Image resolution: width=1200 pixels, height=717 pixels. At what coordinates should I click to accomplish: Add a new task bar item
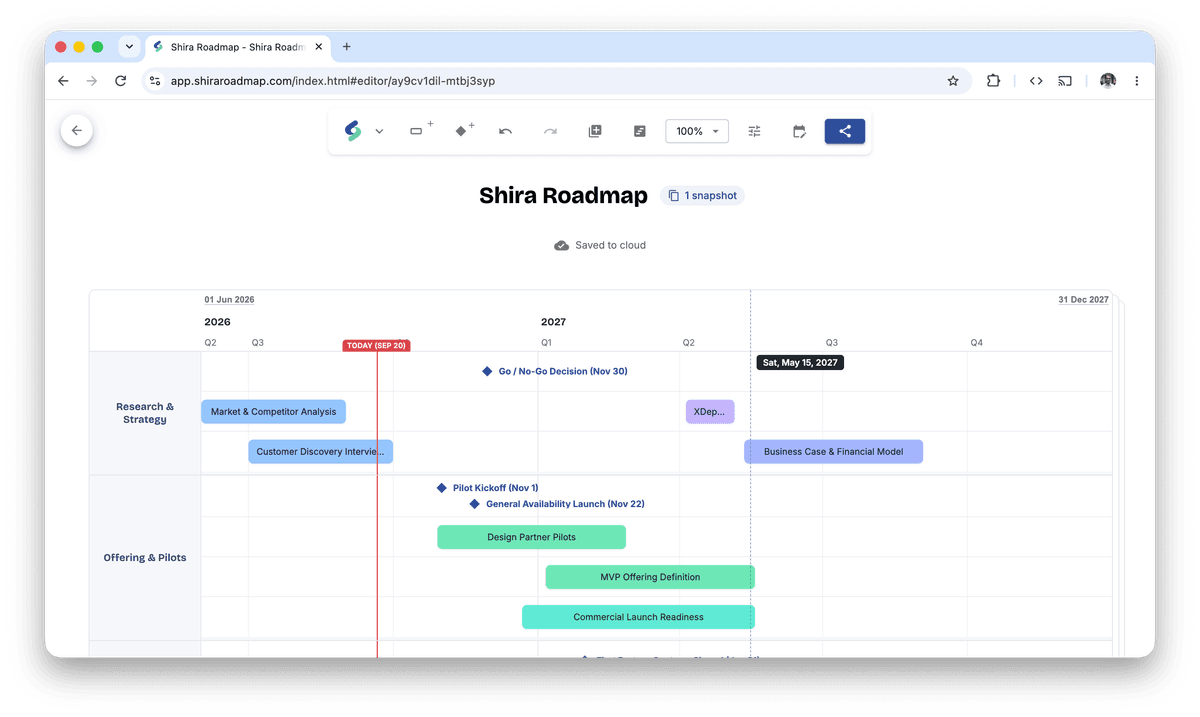421,131
